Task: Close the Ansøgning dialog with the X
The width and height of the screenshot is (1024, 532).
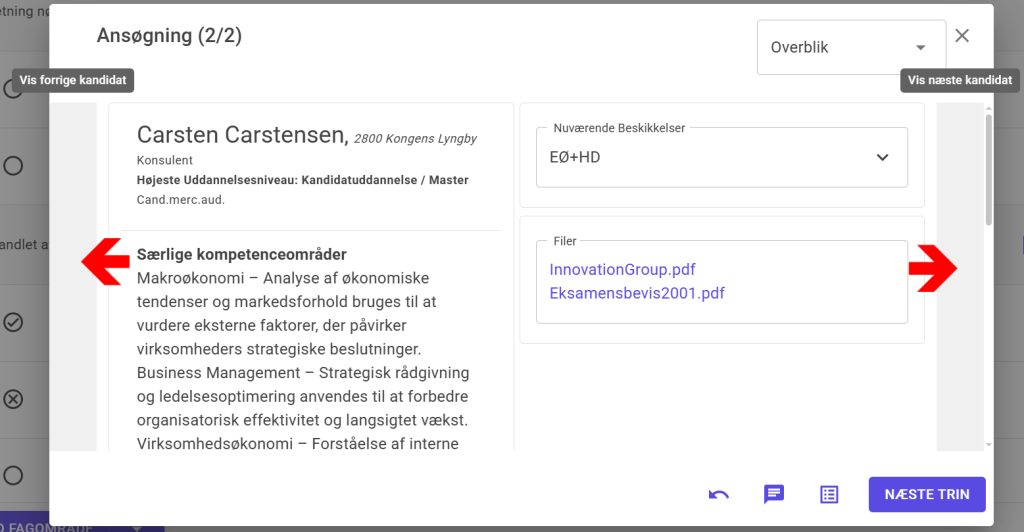Action: [962, 36]
